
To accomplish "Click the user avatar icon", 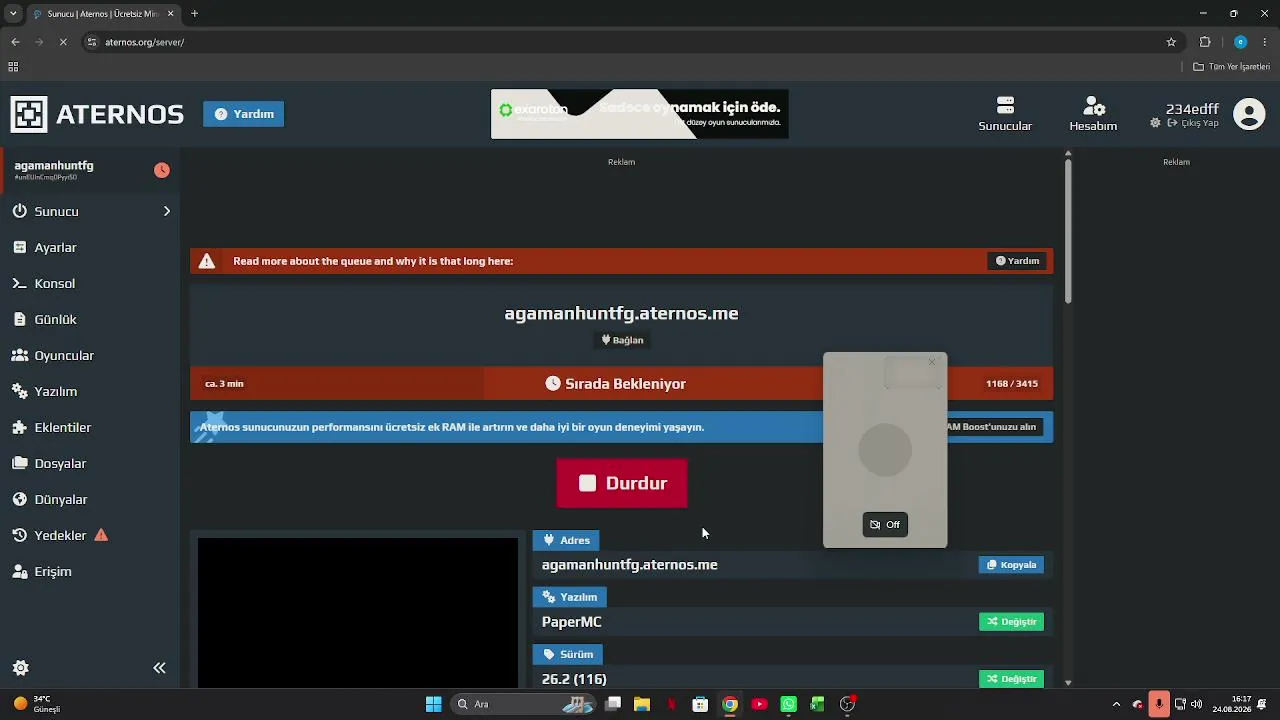I will click(1249, 114).
